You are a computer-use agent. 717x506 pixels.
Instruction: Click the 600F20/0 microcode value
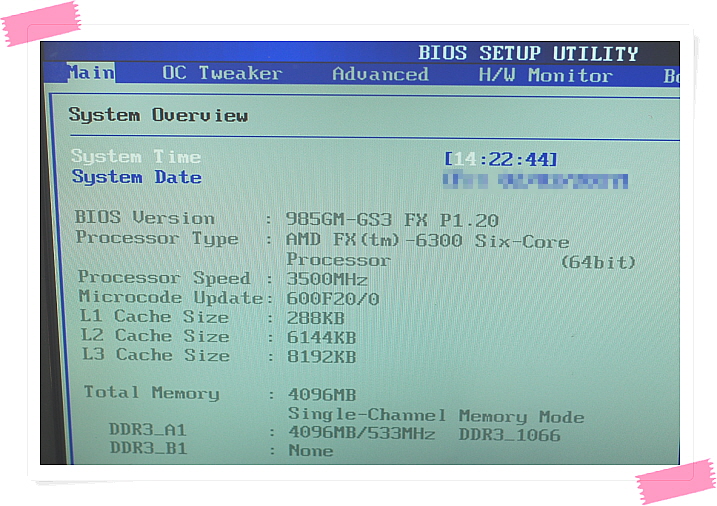[333, 299]
